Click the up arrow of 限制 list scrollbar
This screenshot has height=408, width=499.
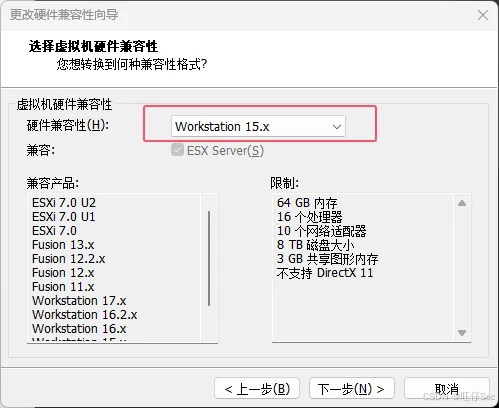[x=462, y=203]
